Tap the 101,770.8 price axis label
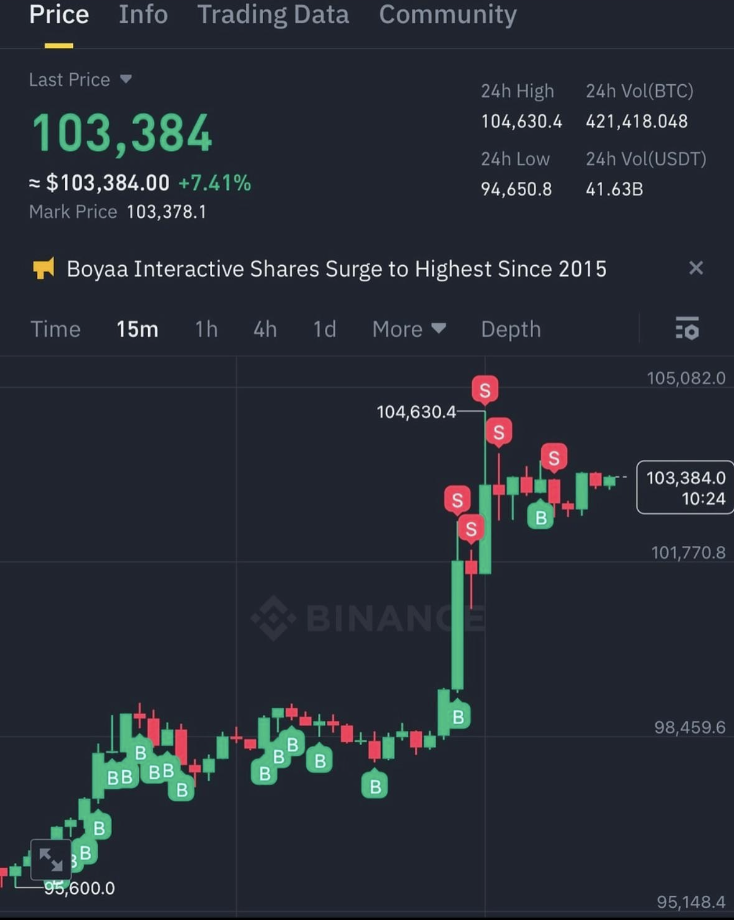 (x=688, y=552)
